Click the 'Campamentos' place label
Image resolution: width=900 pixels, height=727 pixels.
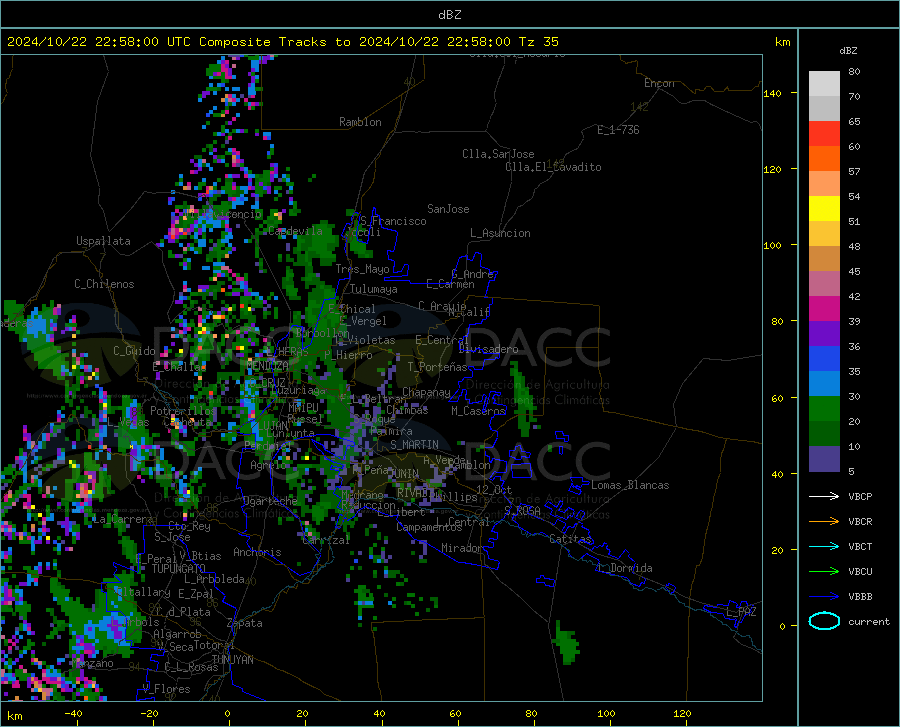click(x=429, y=527)
